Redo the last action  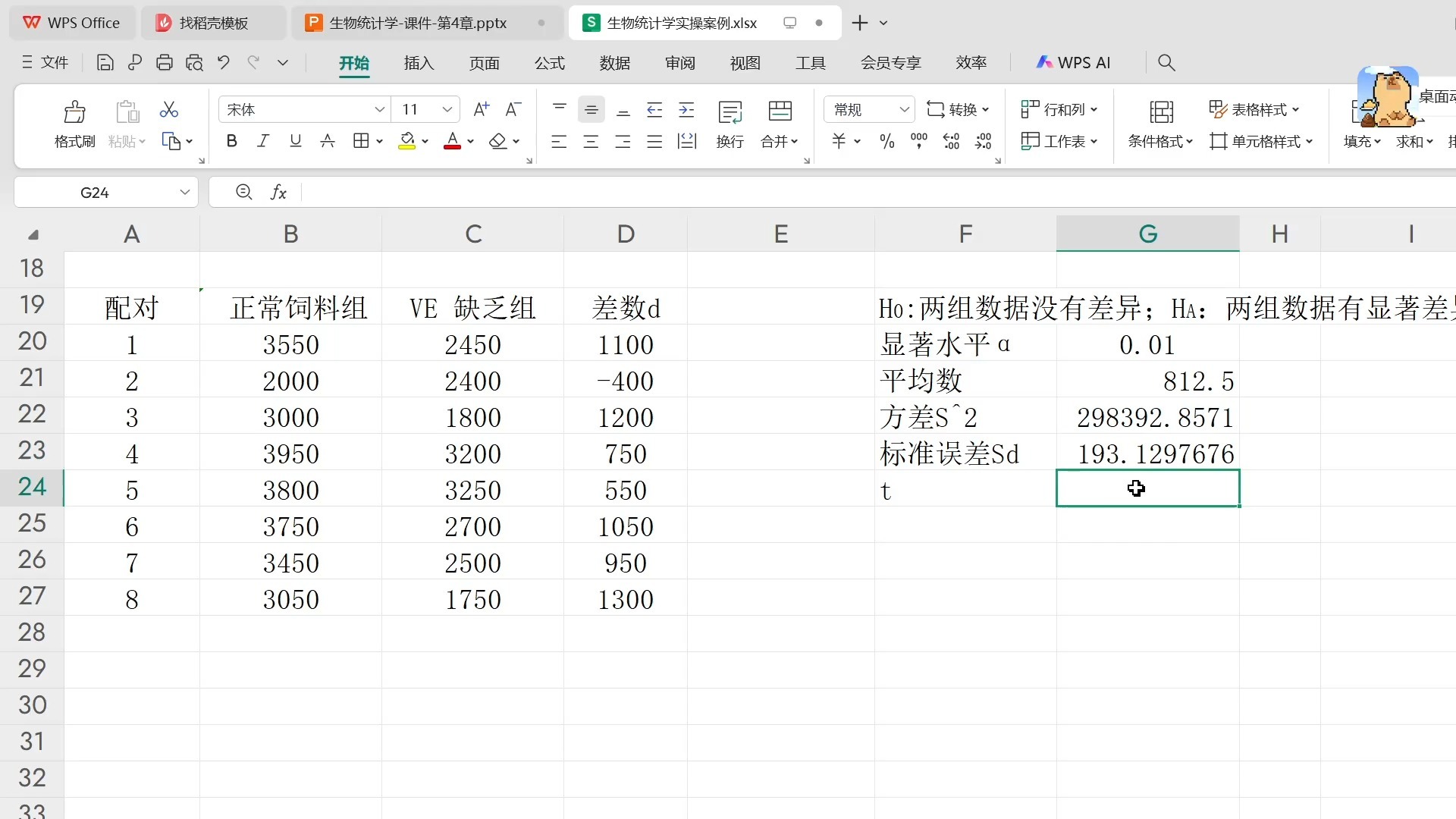pos(253,63)
